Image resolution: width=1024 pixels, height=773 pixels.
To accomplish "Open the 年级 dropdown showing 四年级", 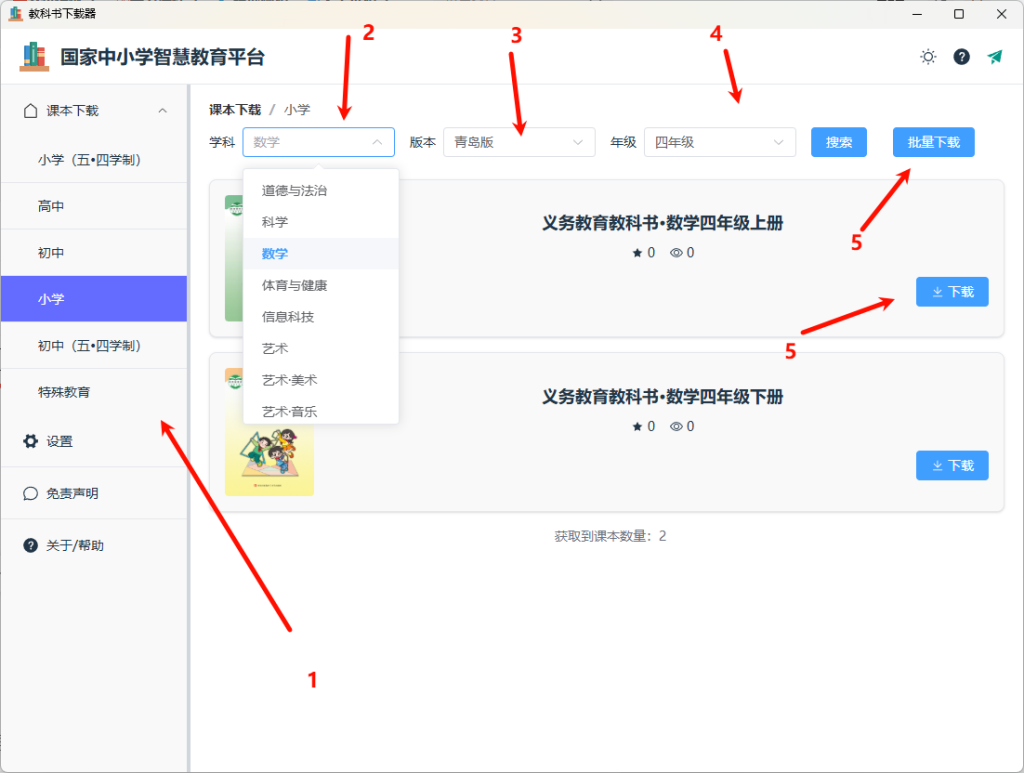I will (719, 142).
